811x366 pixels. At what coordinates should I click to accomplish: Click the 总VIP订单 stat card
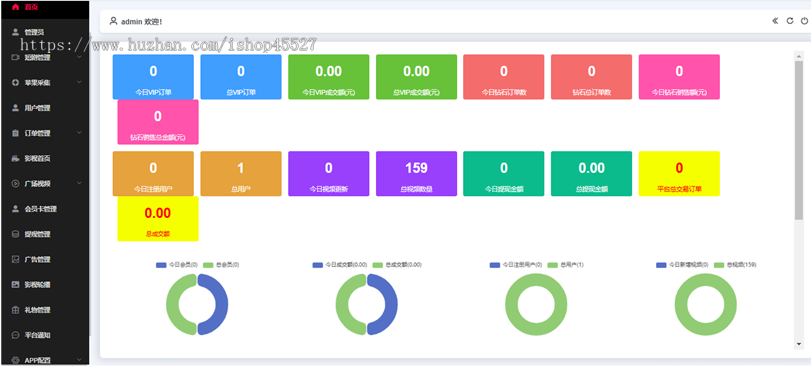coord(241,77)
